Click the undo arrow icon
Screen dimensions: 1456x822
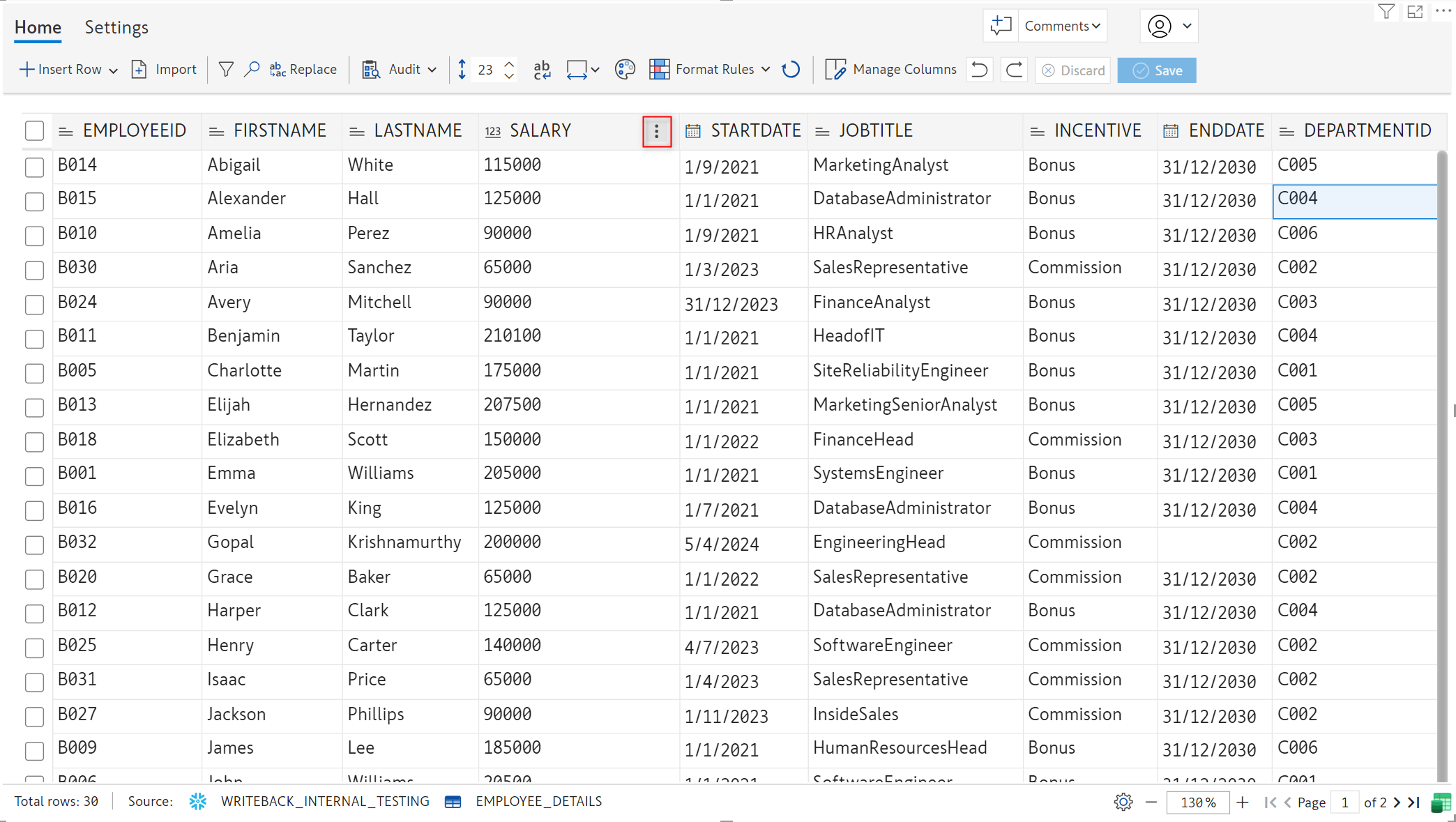(980, 70)
